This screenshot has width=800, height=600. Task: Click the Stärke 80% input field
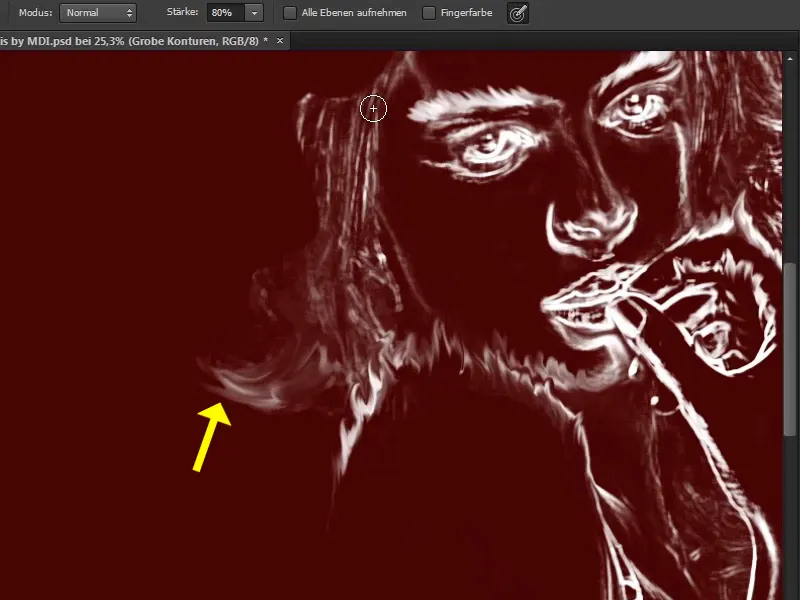tap(226, 13)
